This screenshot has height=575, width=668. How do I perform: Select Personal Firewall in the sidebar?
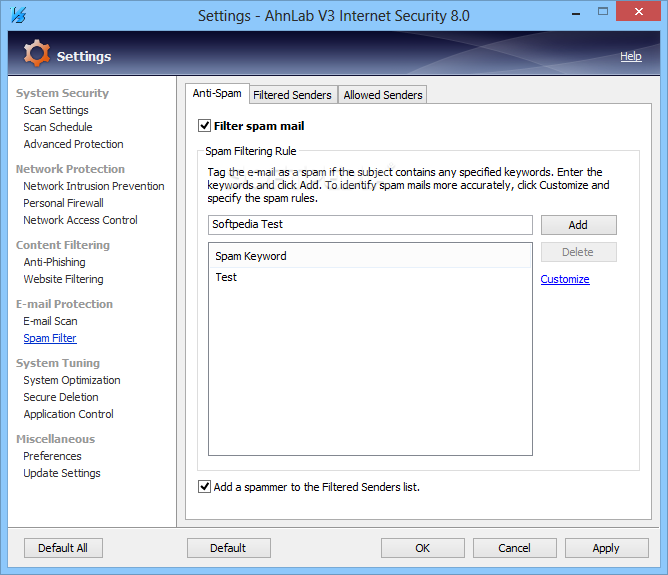point(63,203)
